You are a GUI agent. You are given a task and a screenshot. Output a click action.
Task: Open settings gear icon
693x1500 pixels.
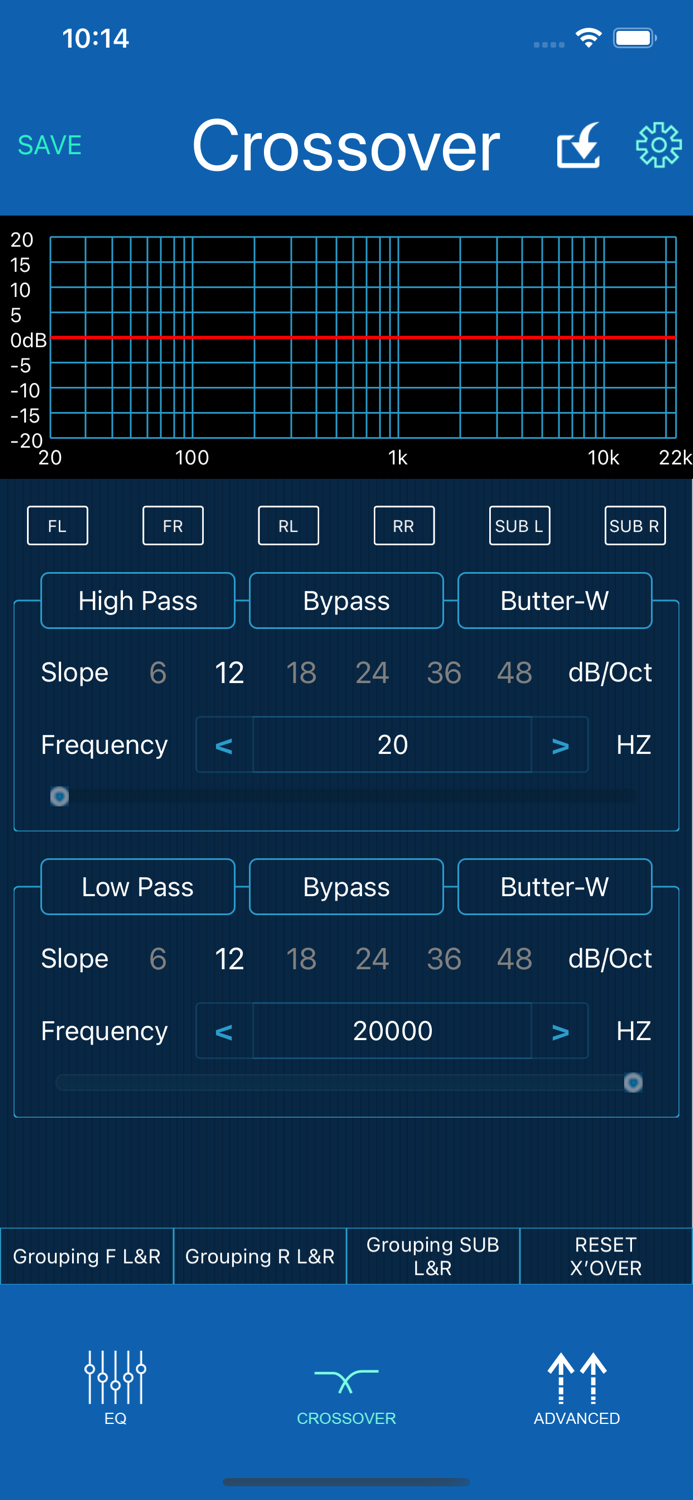(x=659, y=146)
